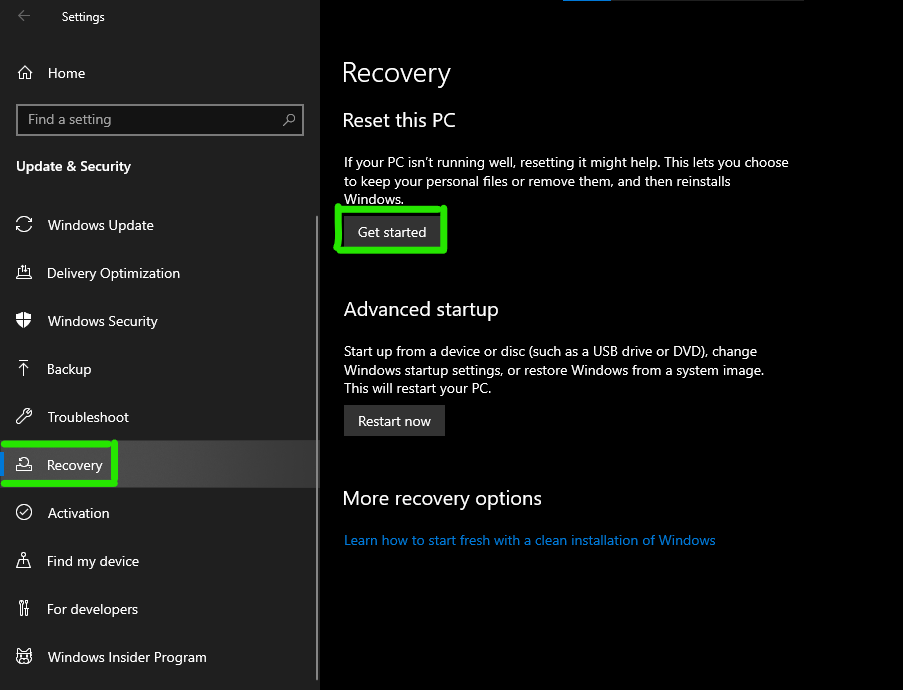Click the sidebar vertical scrollbar
903x690 pixels.
coord(317,447)
